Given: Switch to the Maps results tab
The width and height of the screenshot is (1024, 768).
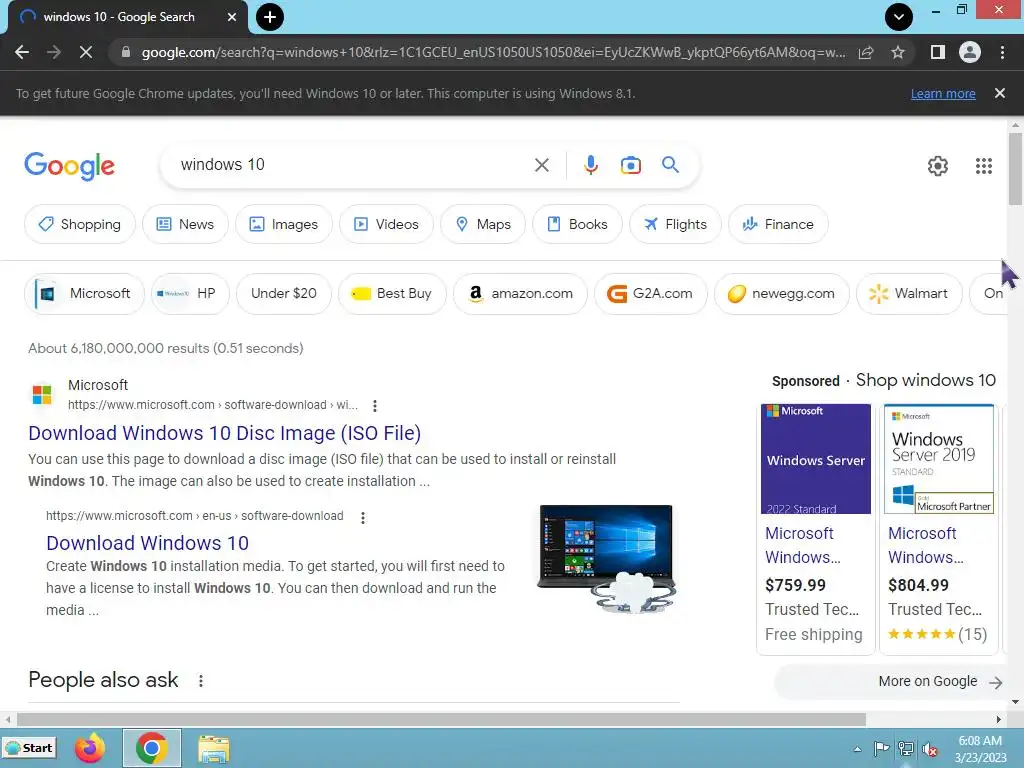Looking at the screenshot, I should (x=483, y=224).
